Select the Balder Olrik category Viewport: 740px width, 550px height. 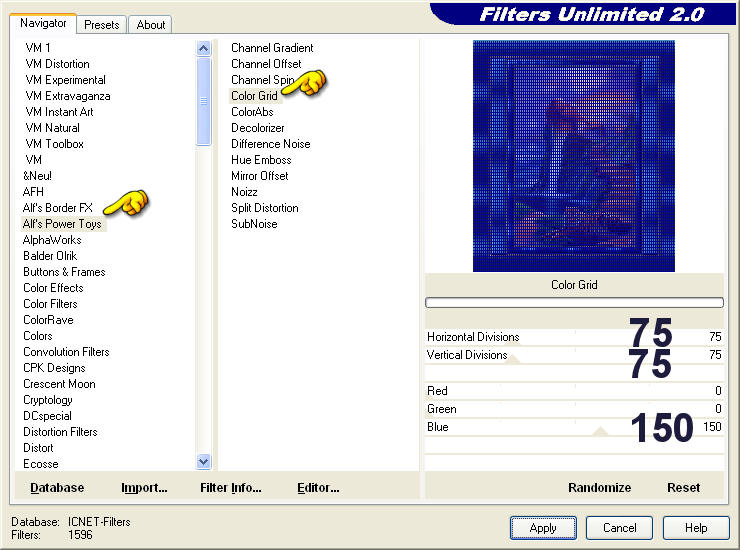50,256
